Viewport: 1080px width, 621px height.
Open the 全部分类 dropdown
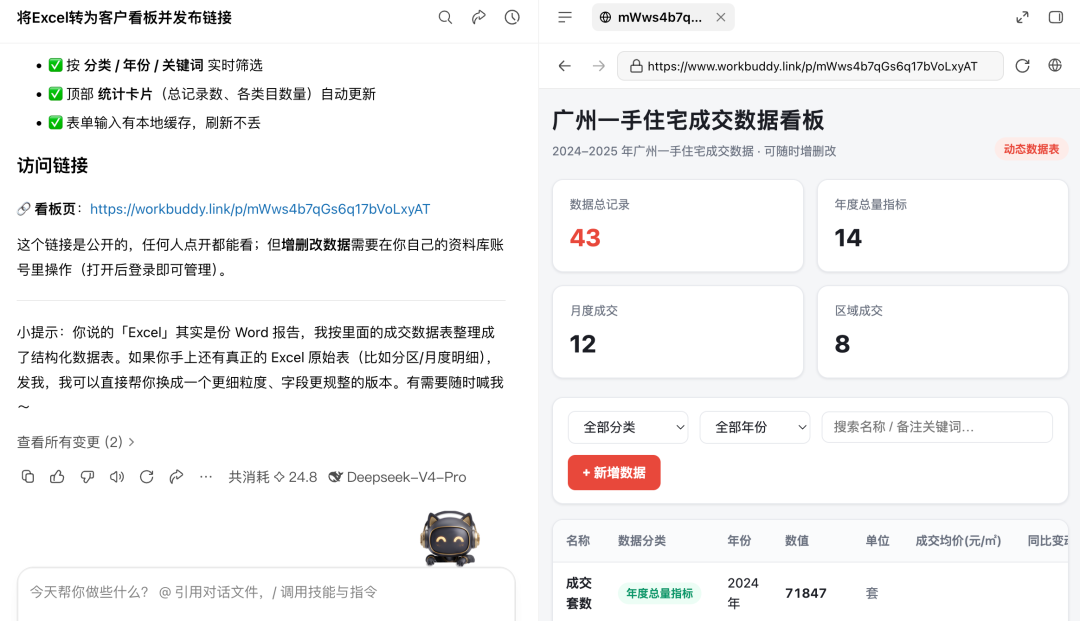[627, 428]
